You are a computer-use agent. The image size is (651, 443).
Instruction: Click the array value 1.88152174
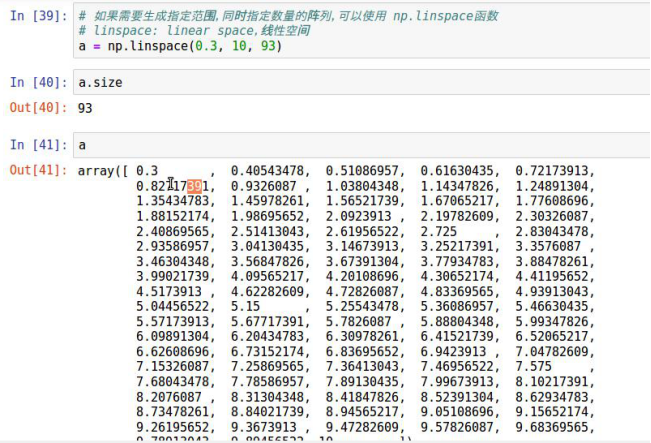pos(173,216)
